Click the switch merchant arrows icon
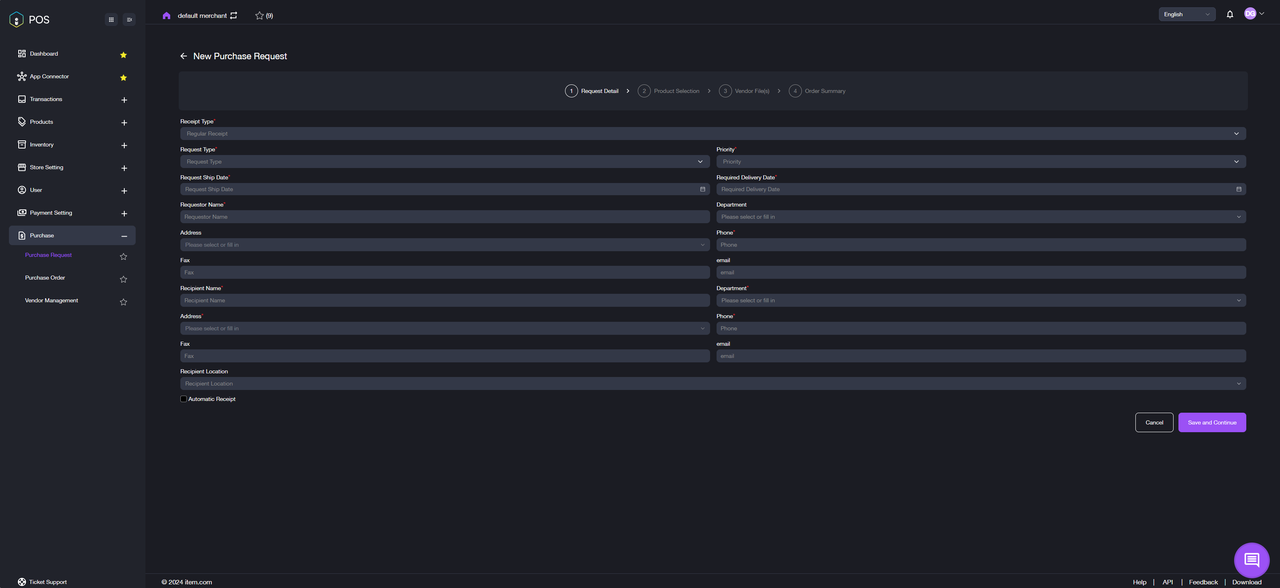The width and height of the screenshot is (1280, 588). [234, 15]
